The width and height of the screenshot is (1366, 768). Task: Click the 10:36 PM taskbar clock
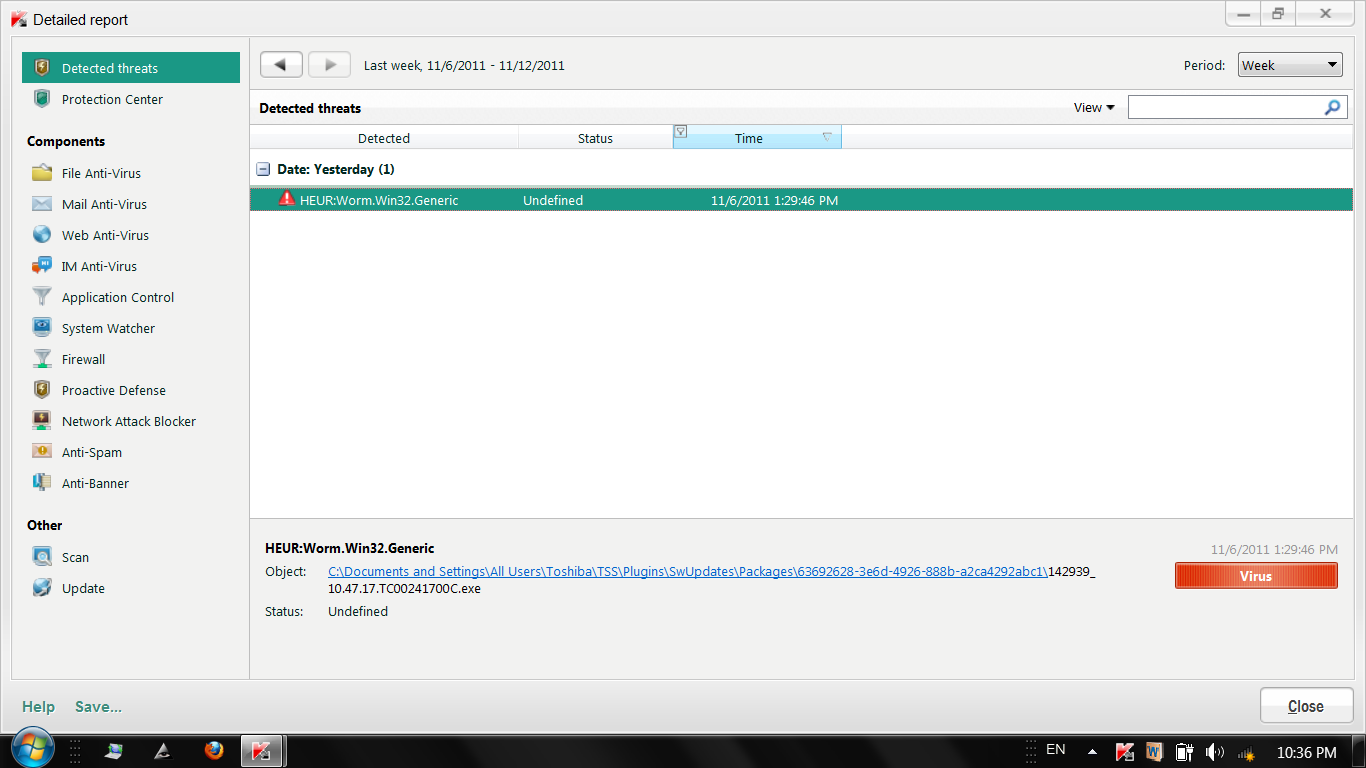[x=1306, y=752]
